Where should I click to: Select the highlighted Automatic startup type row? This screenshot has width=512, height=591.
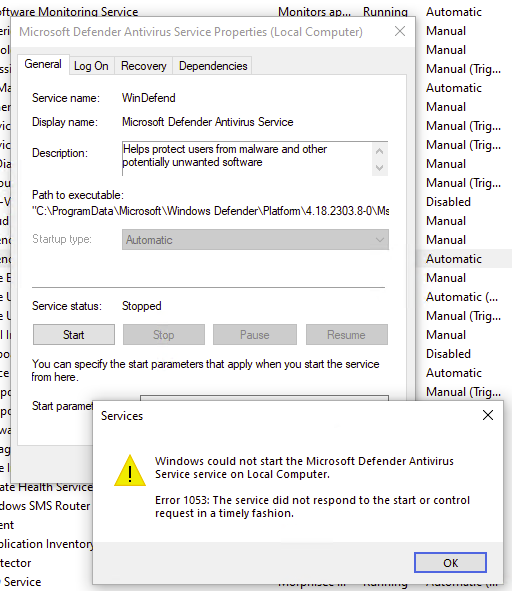tap(464, 259)
